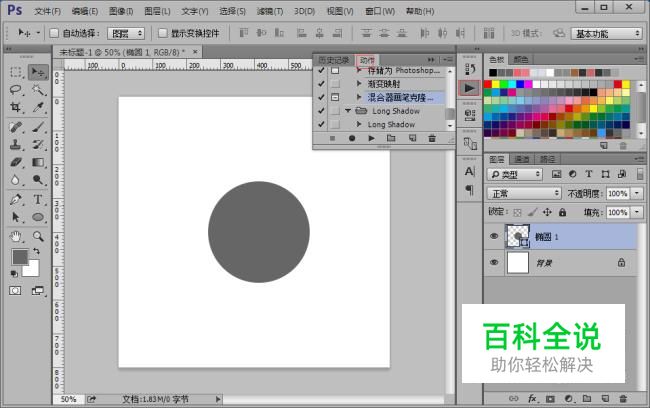Select the Rectangular Marquee tool
Viewport: 650px width, 408px height.
[17, 72]
